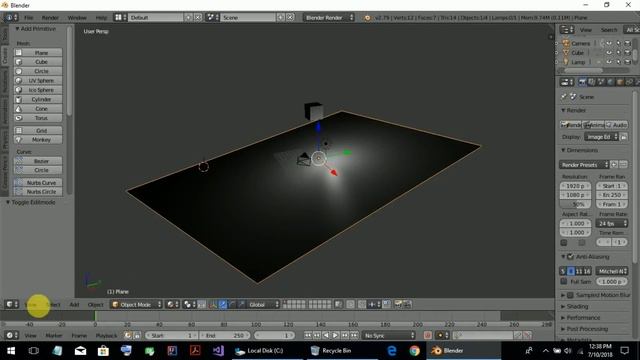640x360 pixels.
Task: Click the Cylinder icon in Add Primitive
Action: tap(19, 99)
